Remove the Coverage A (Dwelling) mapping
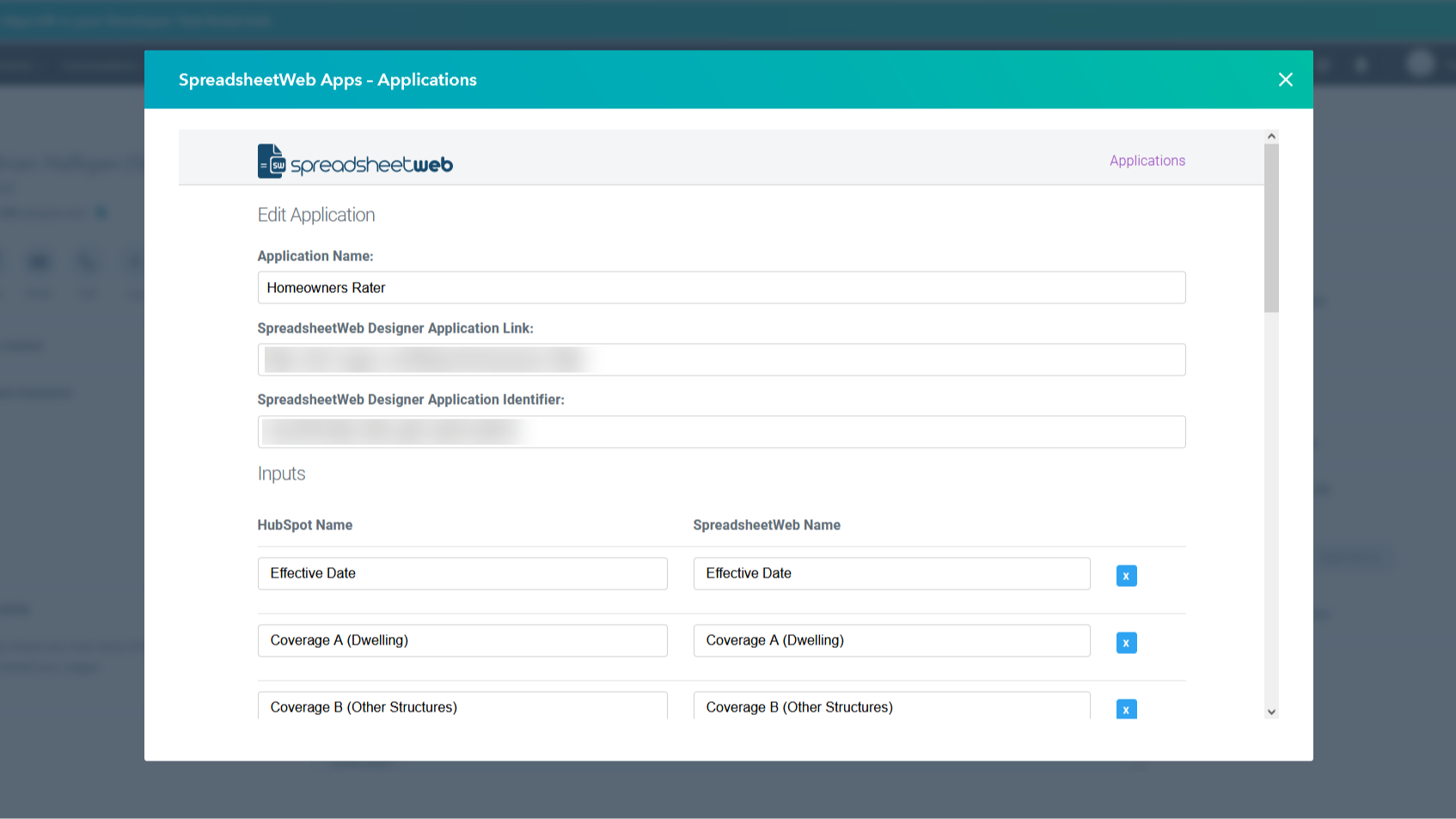This screenshot has width=1456, height=819. (1126, 642)
